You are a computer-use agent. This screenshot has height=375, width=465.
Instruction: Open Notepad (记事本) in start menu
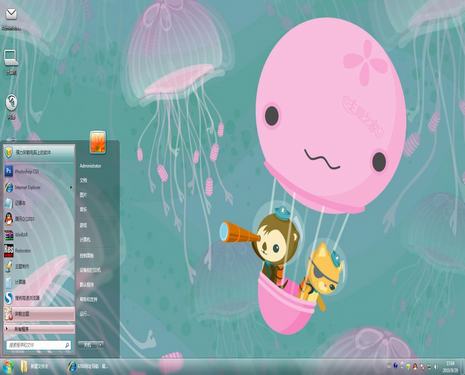click(39, 203)
